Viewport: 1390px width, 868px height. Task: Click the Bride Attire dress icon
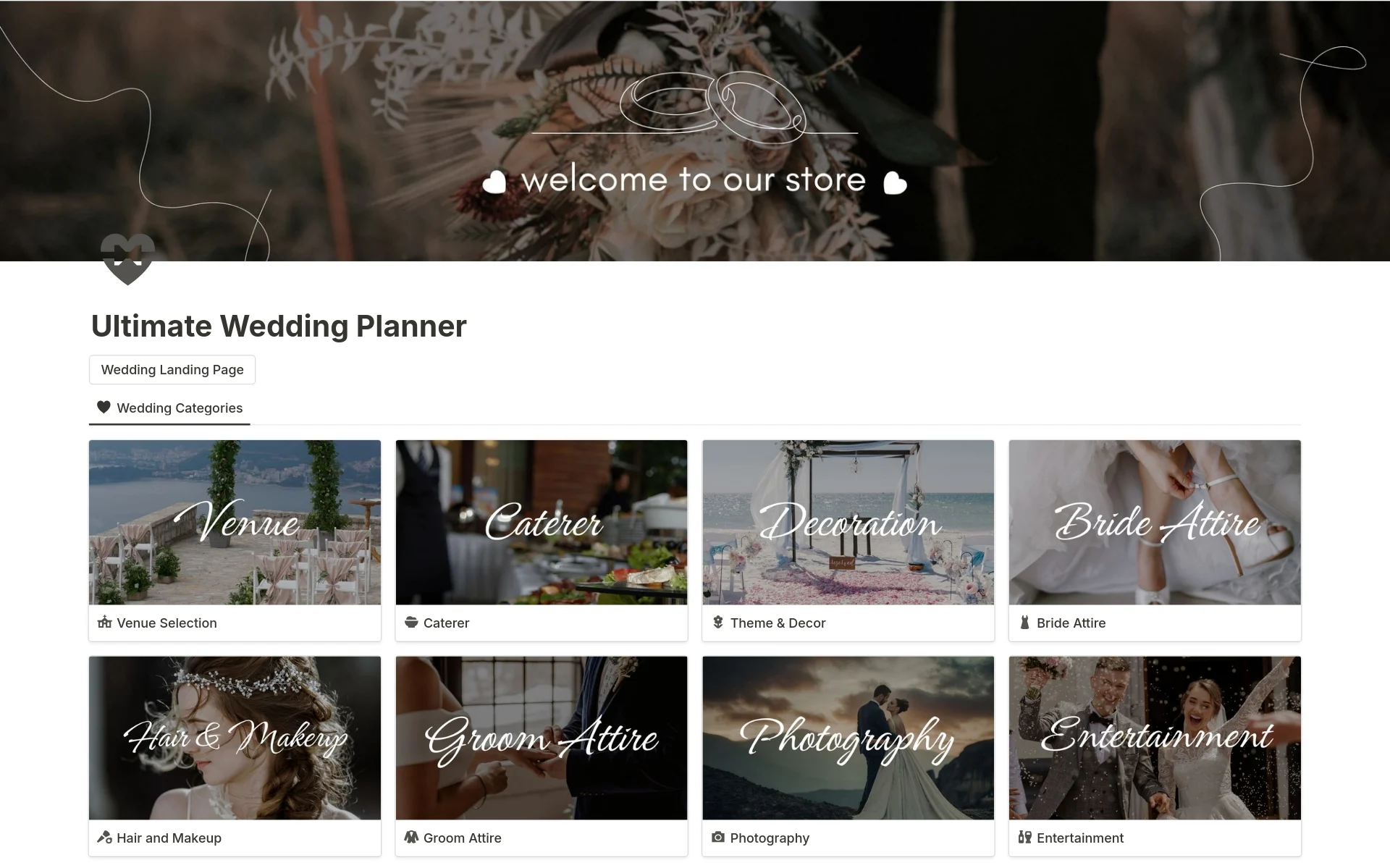coord(1024,622)
